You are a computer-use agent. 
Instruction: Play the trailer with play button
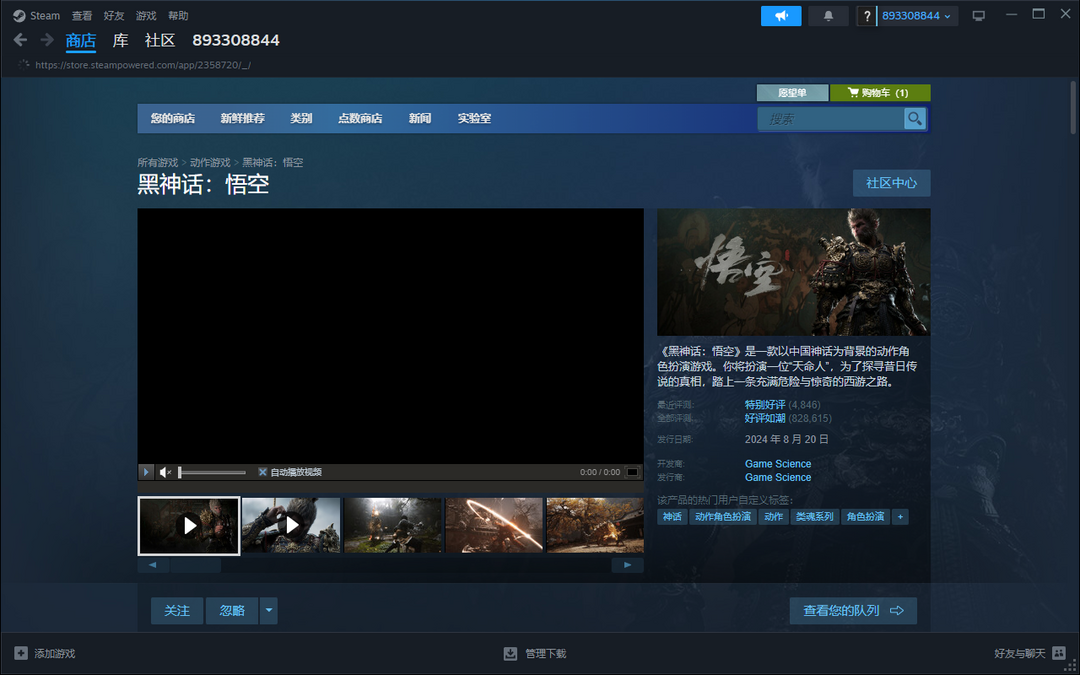[x=146, y=472]
